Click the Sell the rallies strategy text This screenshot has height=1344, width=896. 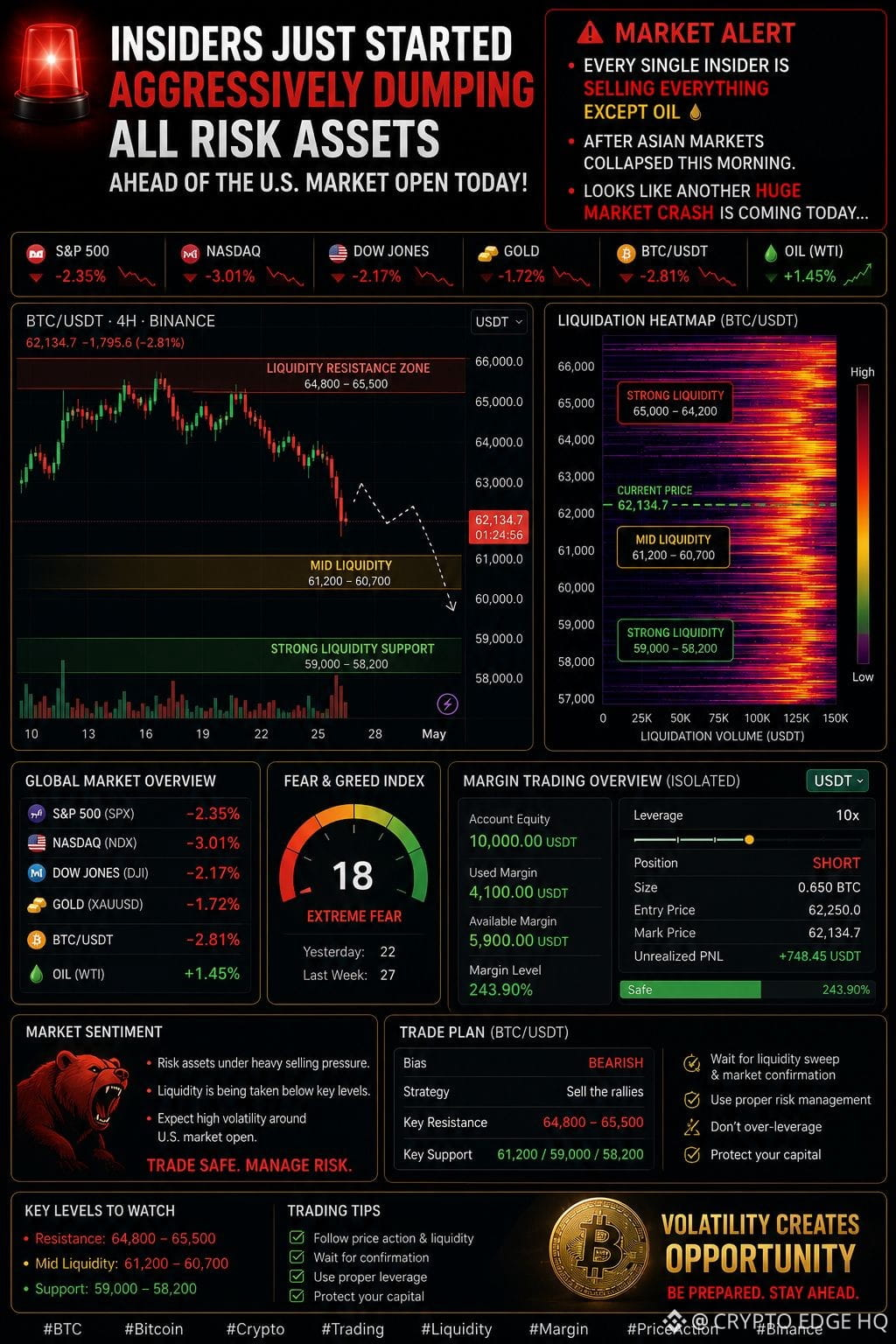pos(605,1091)
